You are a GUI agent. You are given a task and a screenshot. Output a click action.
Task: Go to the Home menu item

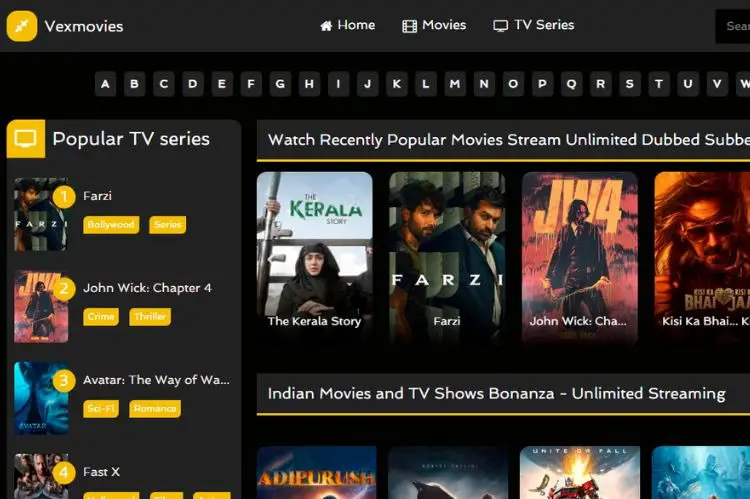click(x=348, y=25)
